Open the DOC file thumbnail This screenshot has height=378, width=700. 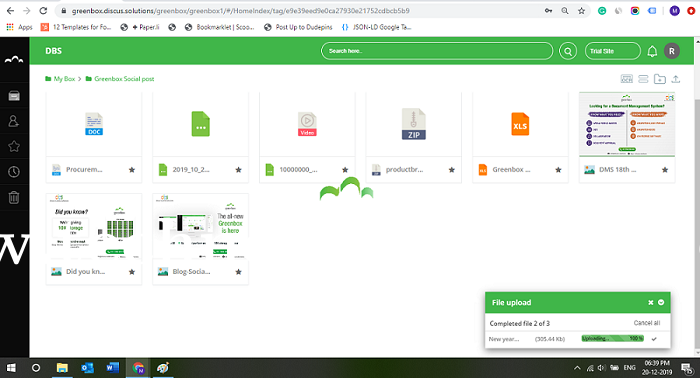94,124
